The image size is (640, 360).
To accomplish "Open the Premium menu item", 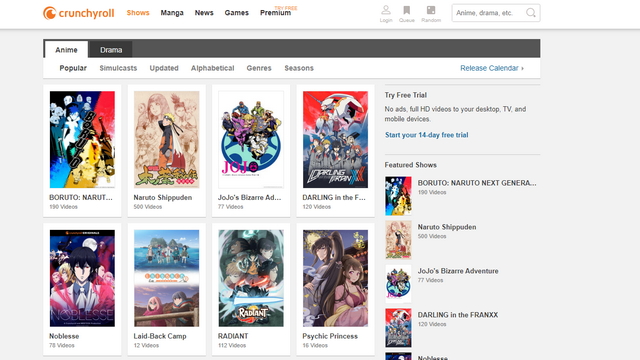I will (276, 13).
